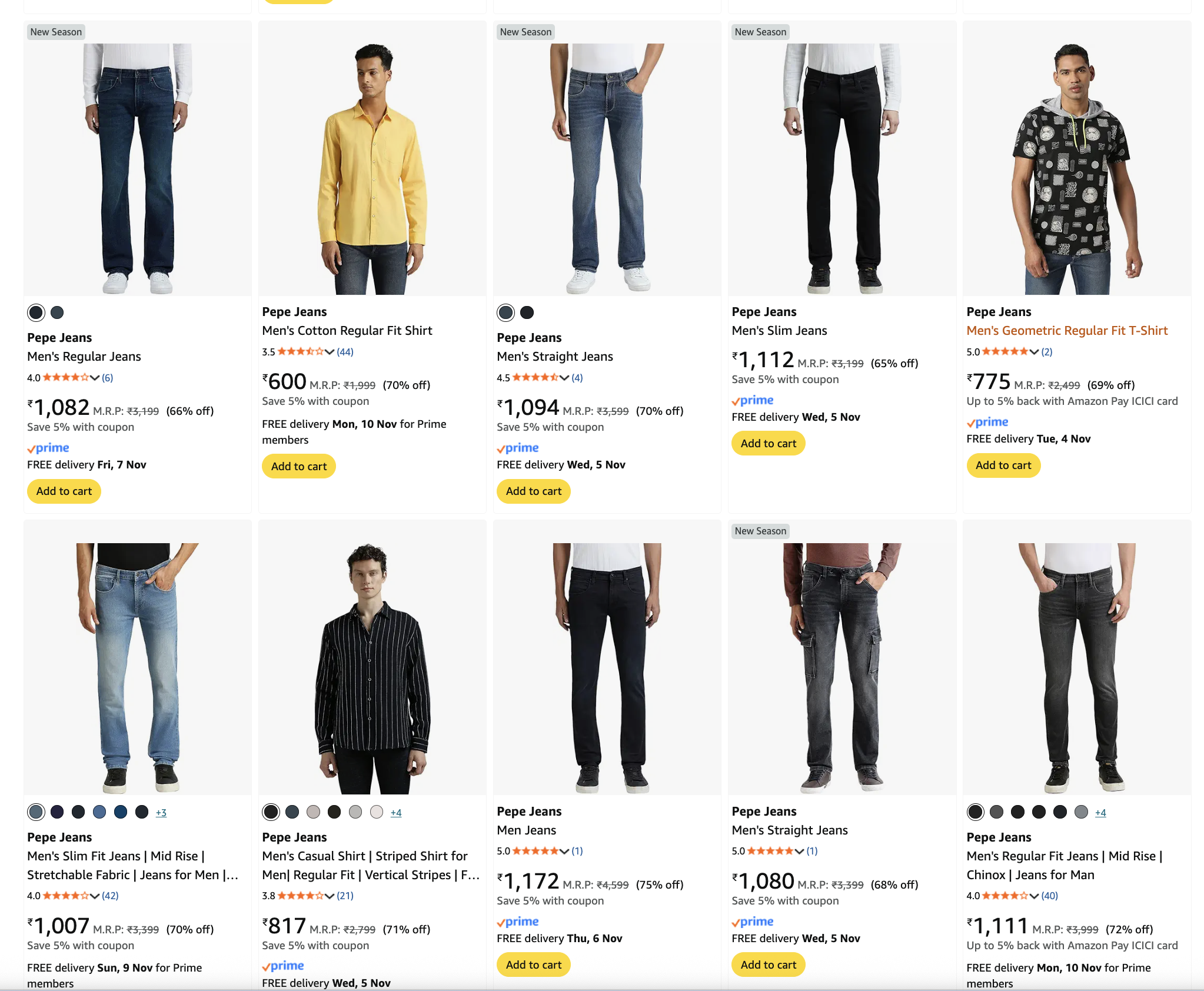The image size is (1204, 991).
Task: Click star rating for Men's Slim Fit Jeans
Action: point(65,896)
